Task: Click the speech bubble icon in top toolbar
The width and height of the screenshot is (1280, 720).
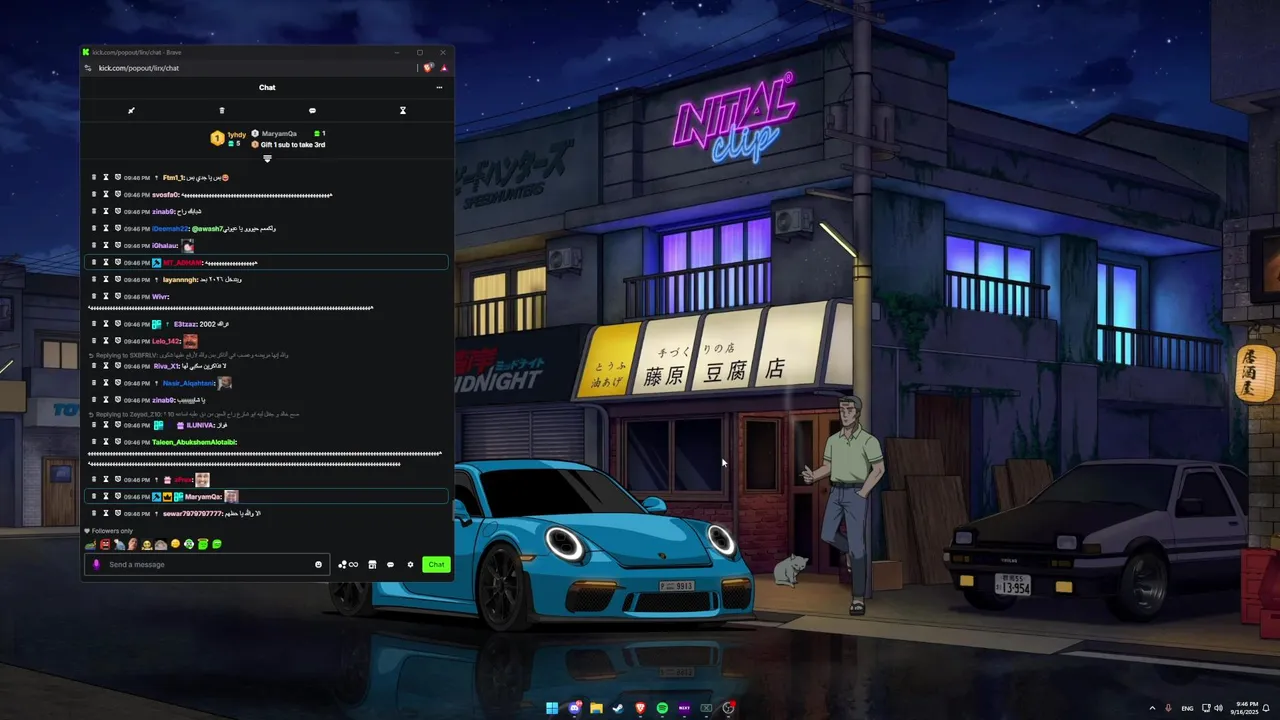Action: pyautogui.click(x=312, y=111)
